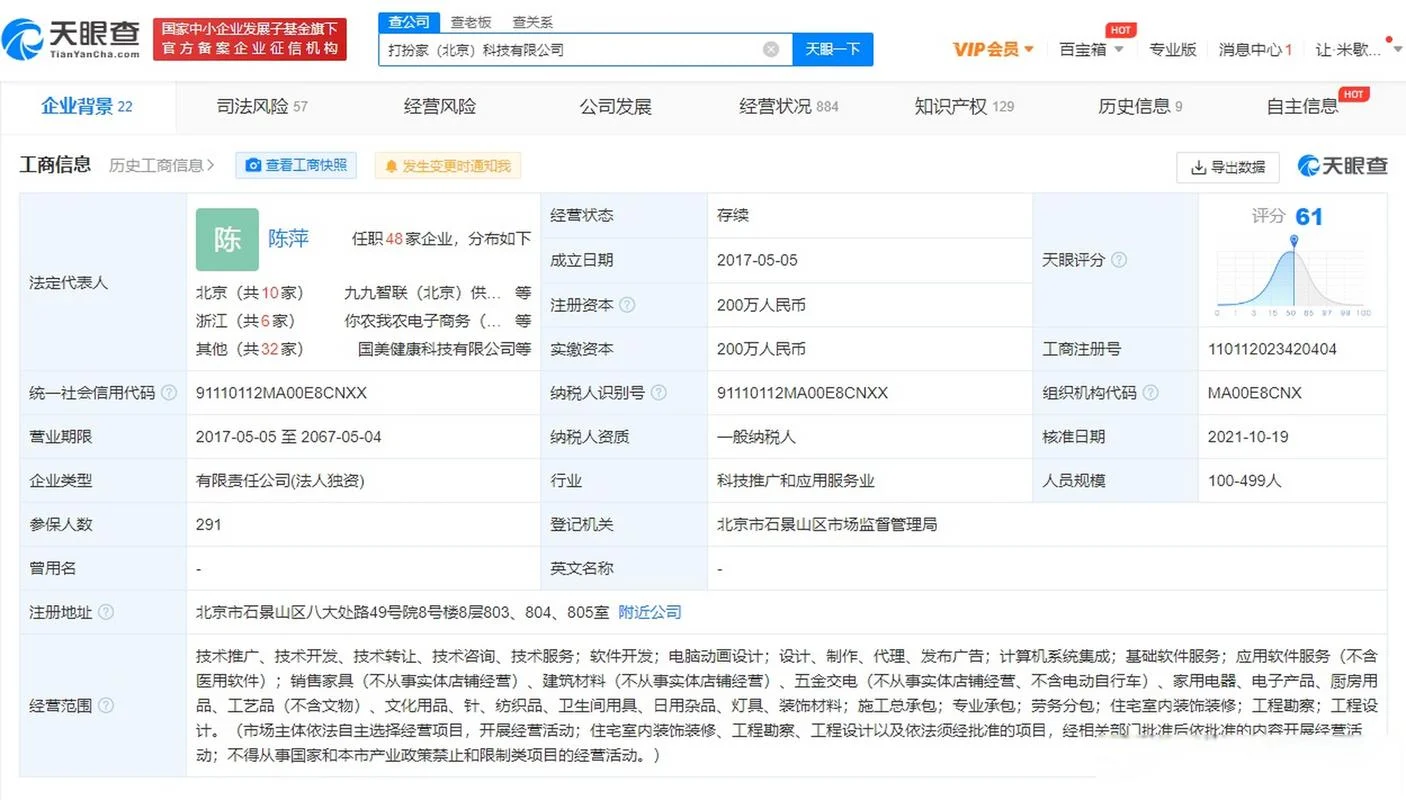Open legal representative 陈萍 profile link
The image size is (1406, 800).
click(x=288, y=238)
